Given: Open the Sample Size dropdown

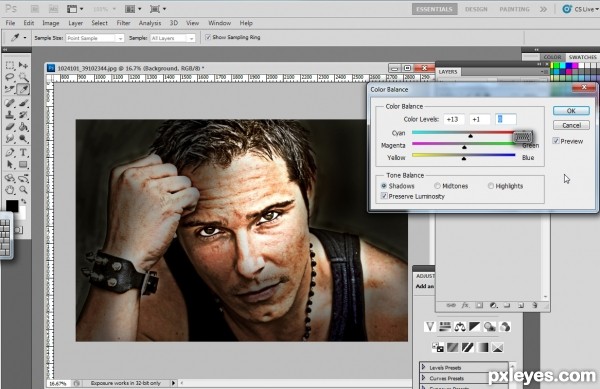Looking at the screenshot, I should coord(95,38).
